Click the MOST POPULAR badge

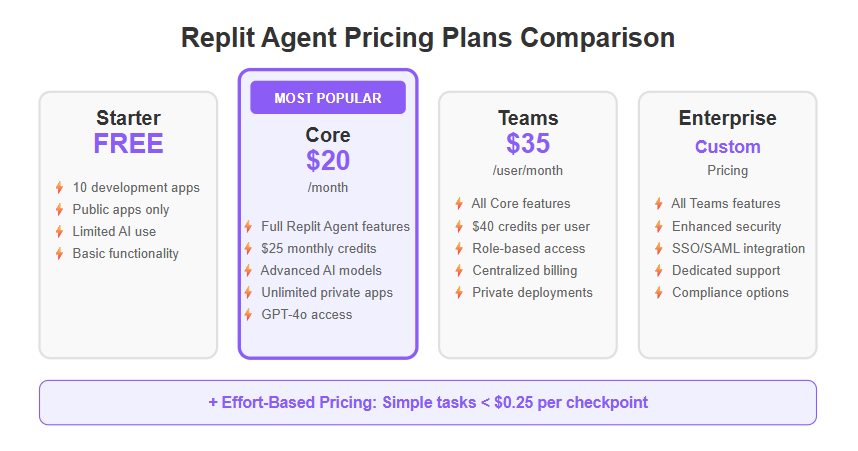[x=328, y=98]
